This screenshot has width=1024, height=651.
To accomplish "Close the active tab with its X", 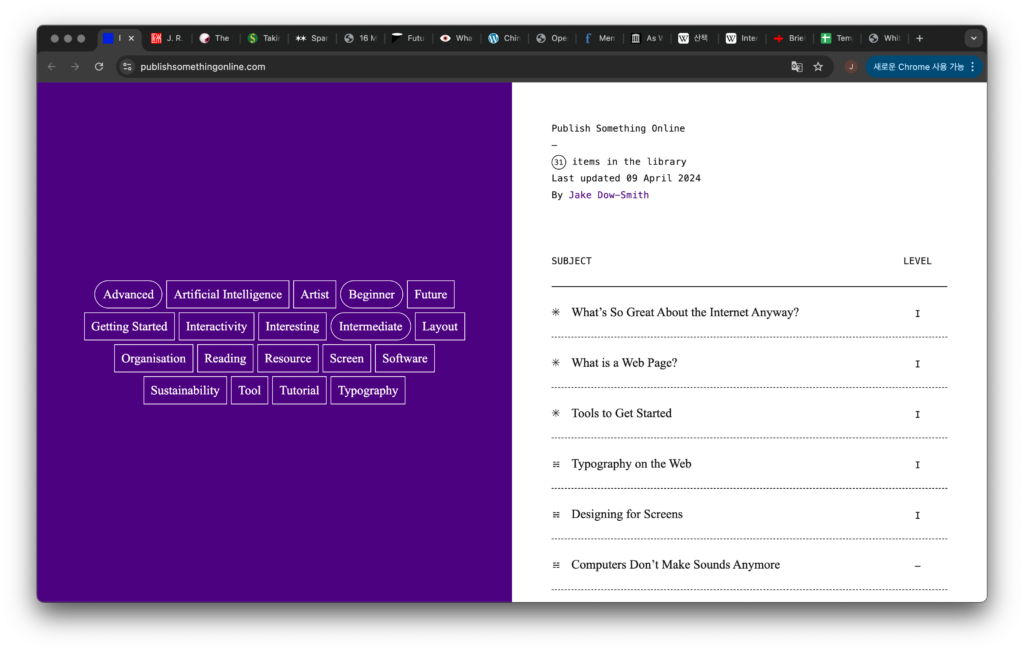I will click(x=131, y=38).
